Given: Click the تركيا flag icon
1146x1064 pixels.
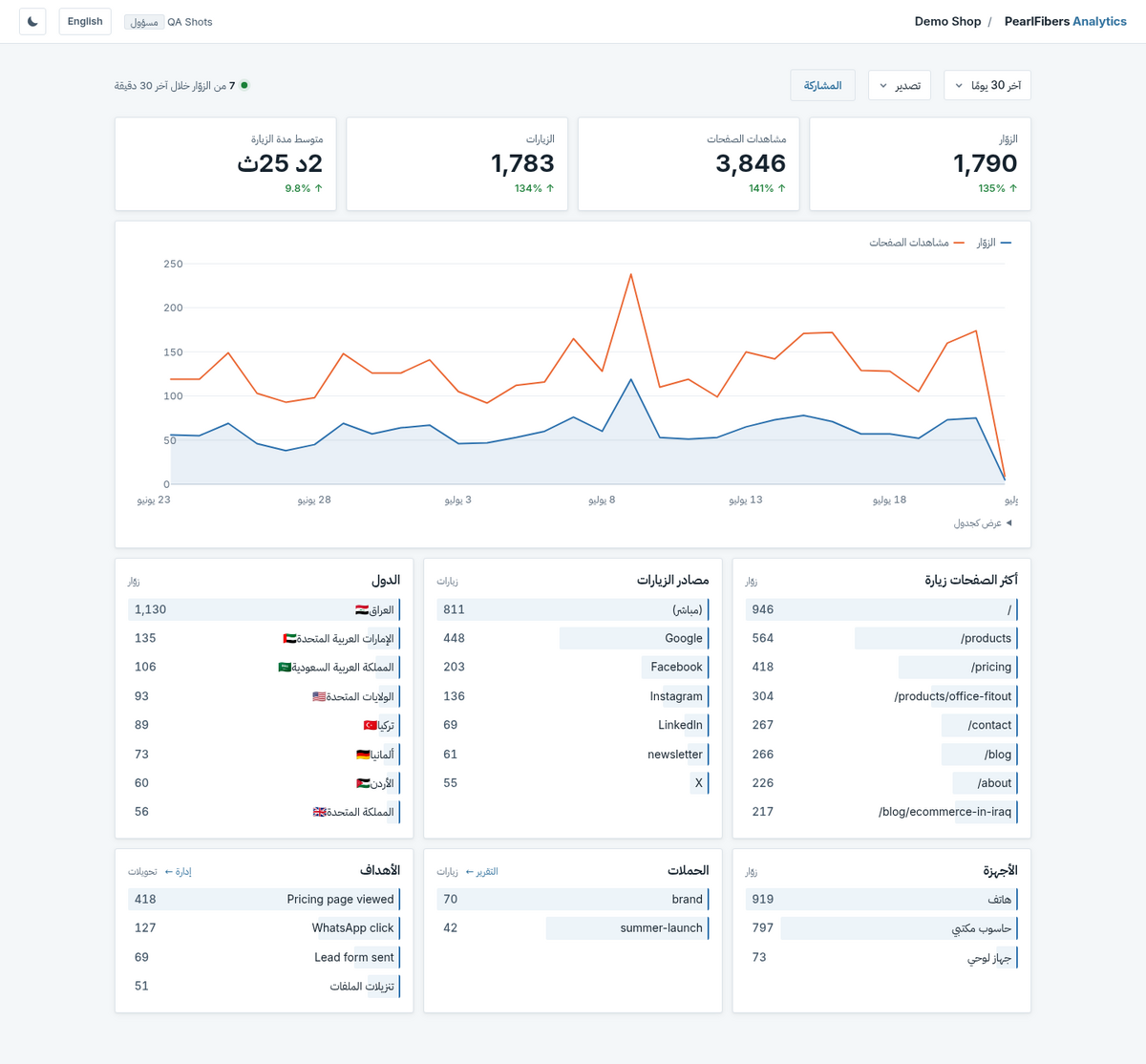Looking at the screenshot, I should (x=371, y=725).
